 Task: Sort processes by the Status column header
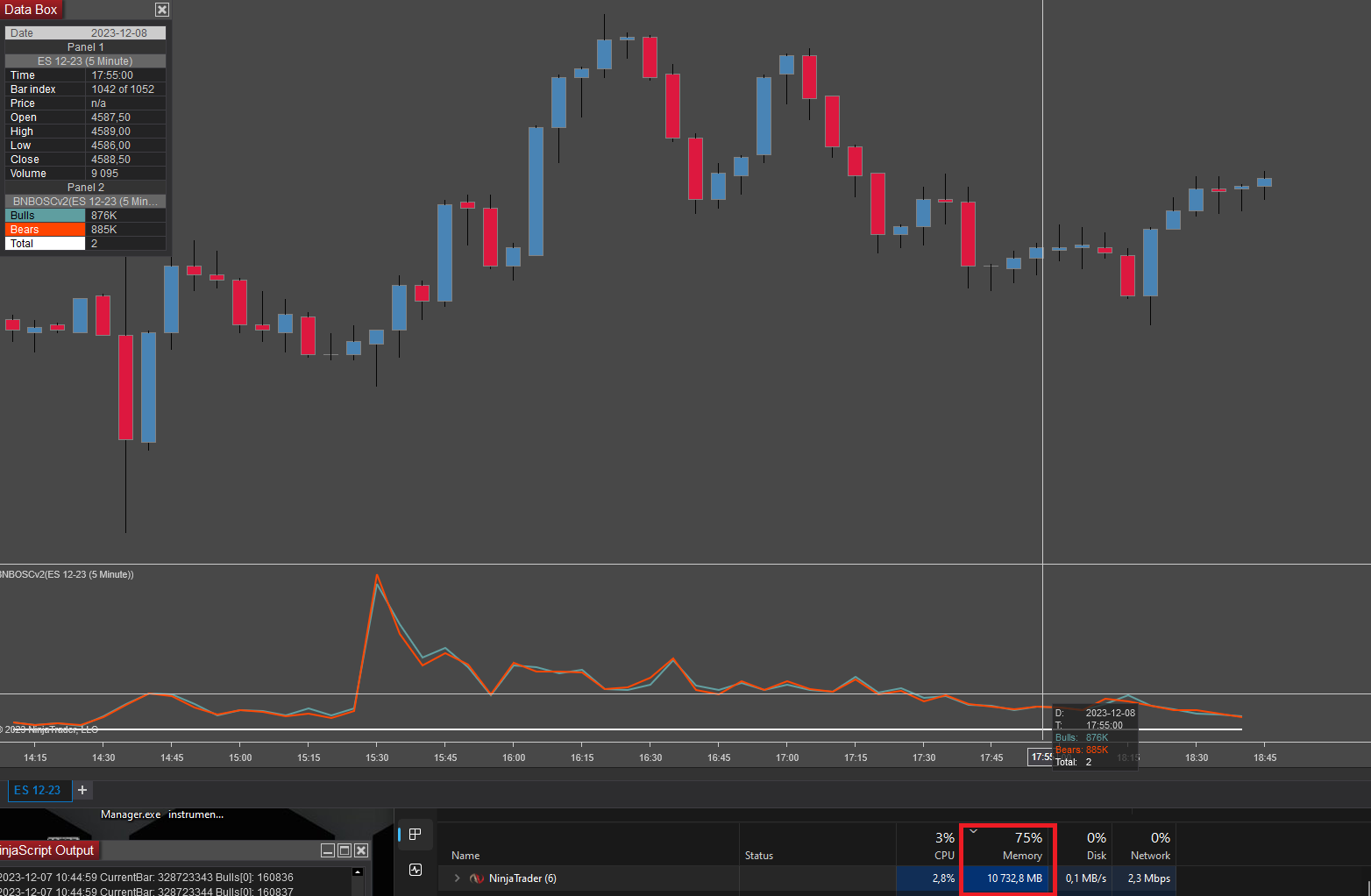759,856
